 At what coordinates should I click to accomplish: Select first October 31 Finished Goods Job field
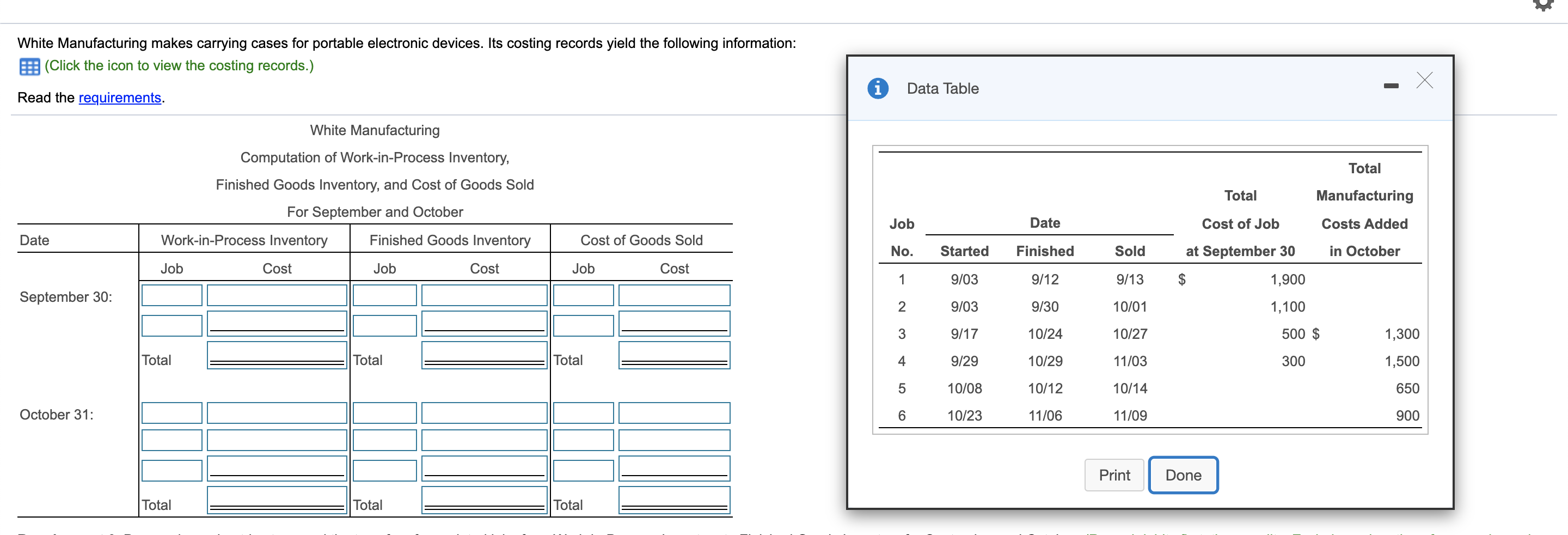pyautogui.click(x=385, y=412)
